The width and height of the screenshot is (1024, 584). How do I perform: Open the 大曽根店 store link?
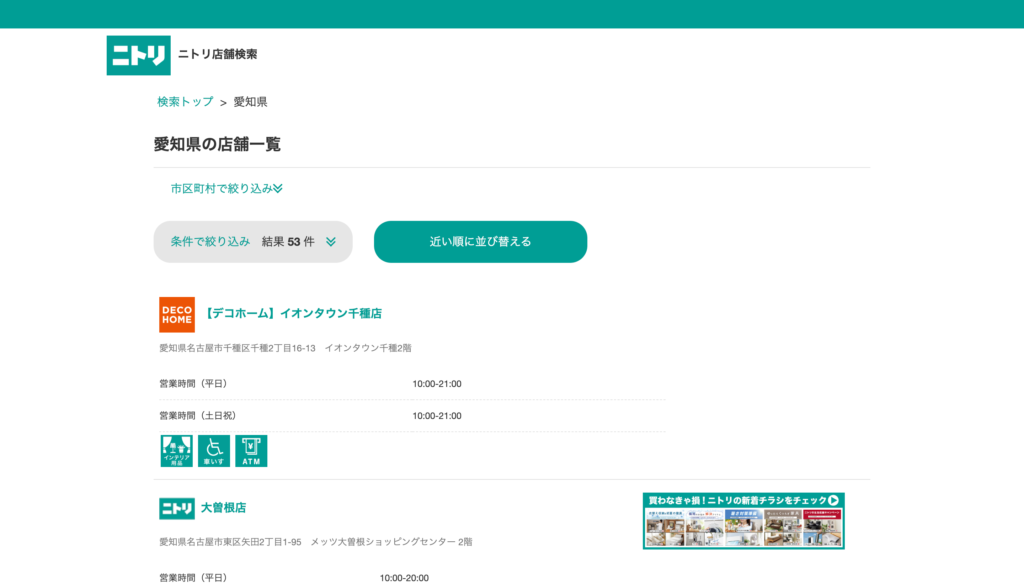click(223, 508)
